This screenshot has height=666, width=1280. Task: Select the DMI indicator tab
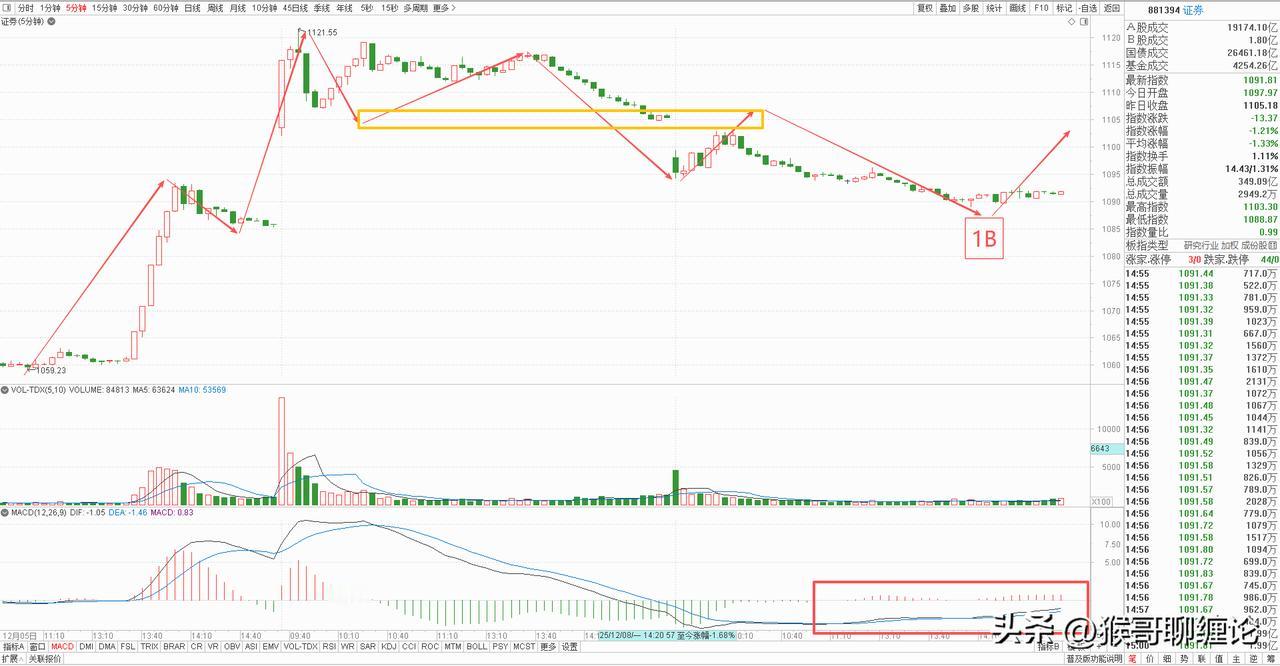click(x=86, y=647)
